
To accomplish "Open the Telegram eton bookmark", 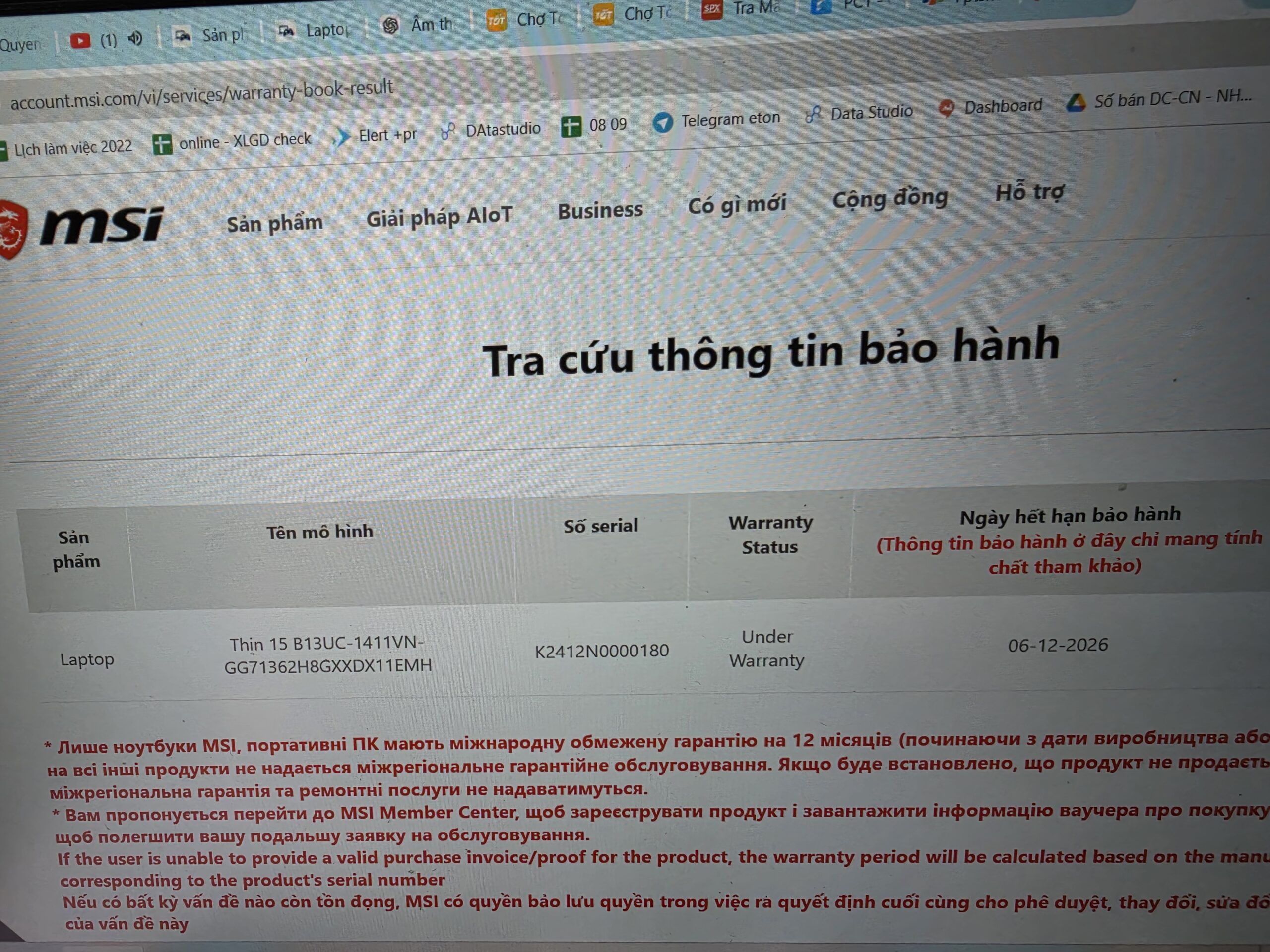I will click(x=716, y=120).
